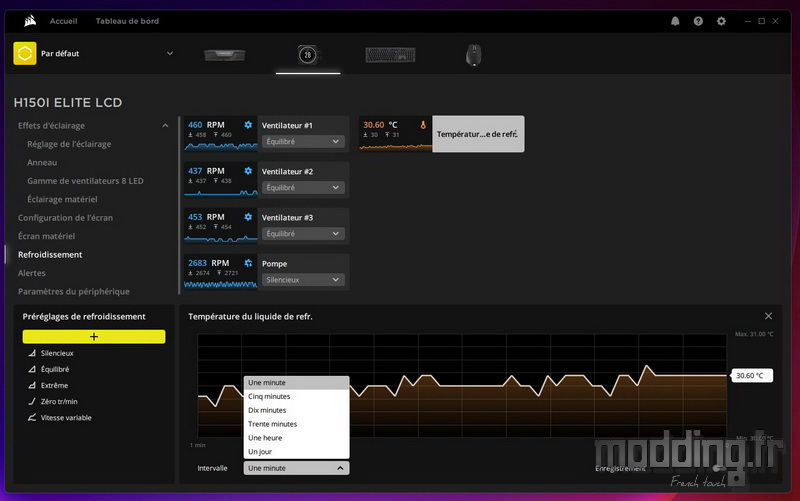Click the 437 RPM reading
Screen dimensions: 800x501
coord(206,170)
